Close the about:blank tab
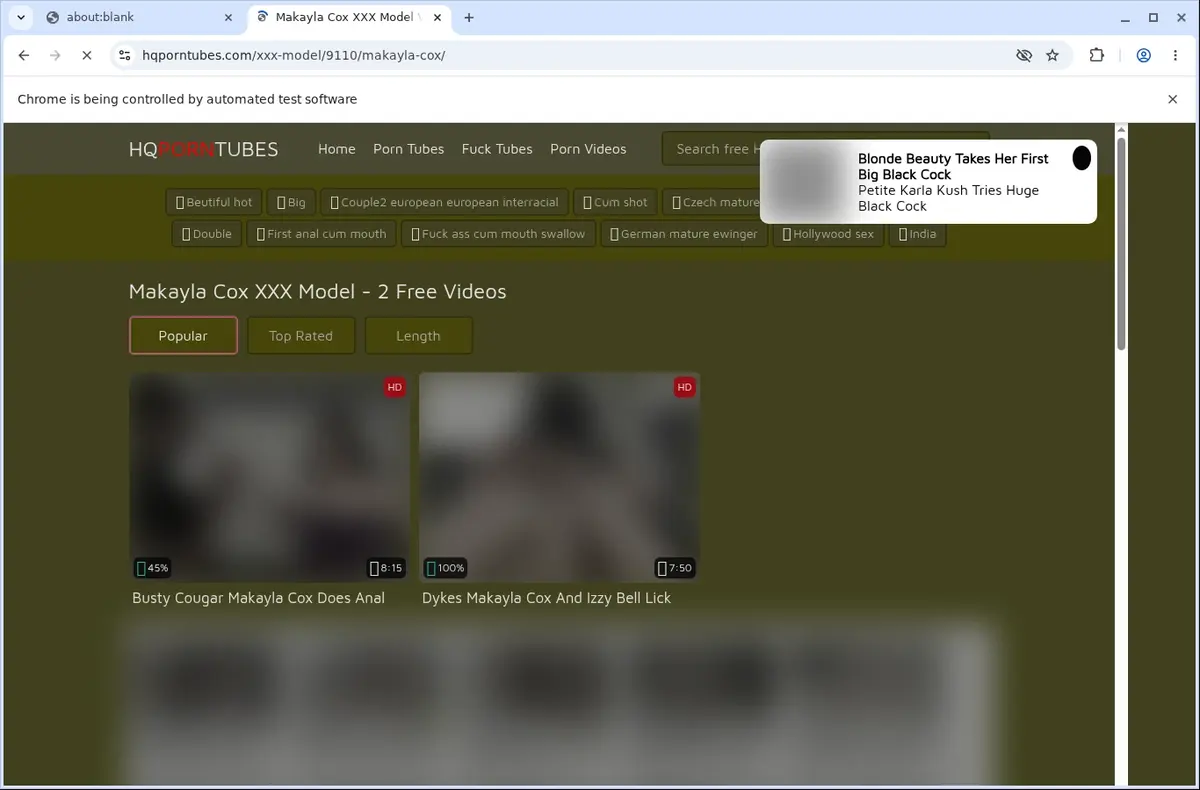This screenshot has width=1200, height=790. pyautogui.click(x=228, y=17)
